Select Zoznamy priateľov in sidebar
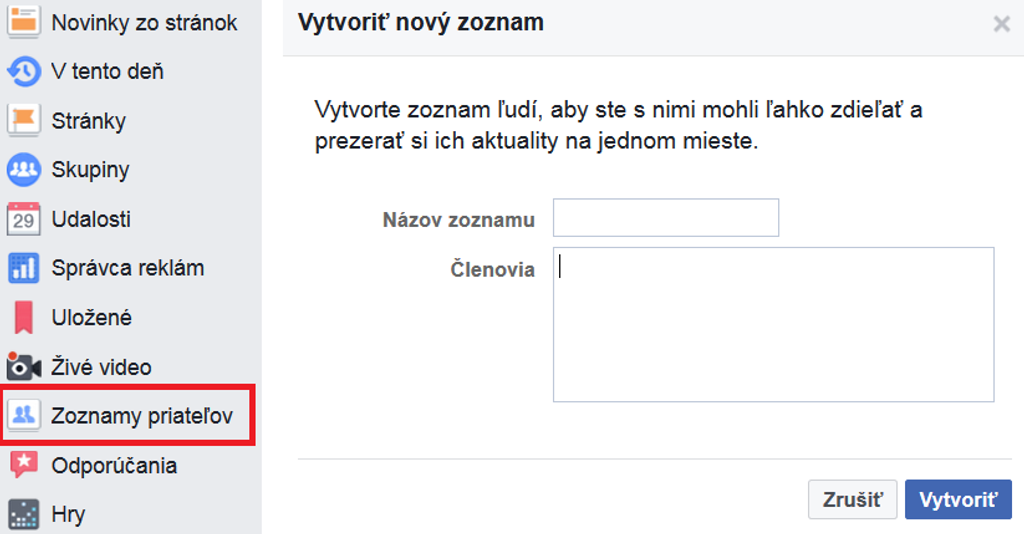The height and width of the screenshot is (534, 1024). [141, 415]
